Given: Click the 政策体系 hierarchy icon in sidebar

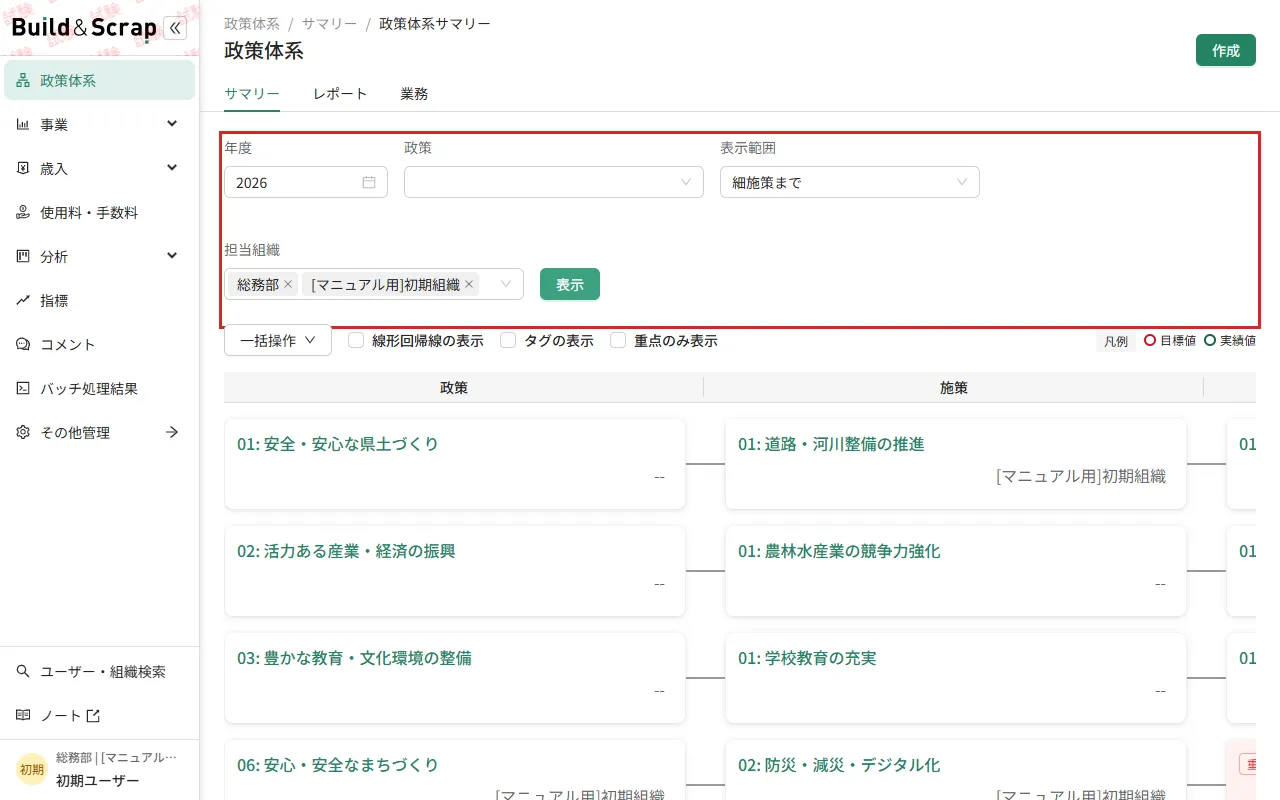Looking at the screenshot, I should 23,81.
